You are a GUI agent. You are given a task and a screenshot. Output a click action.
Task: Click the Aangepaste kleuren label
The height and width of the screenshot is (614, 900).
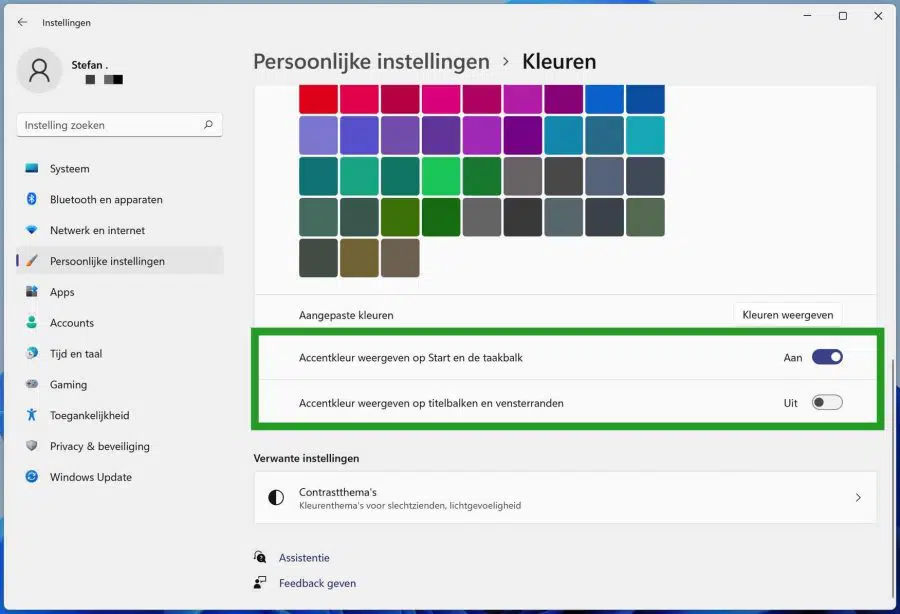(346, 315)
